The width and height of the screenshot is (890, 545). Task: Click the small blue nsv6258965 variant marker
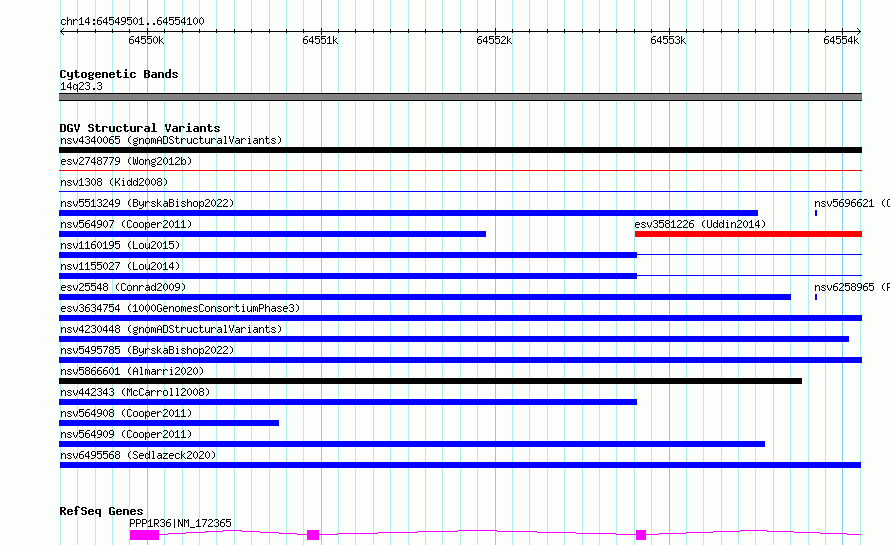pos(816,297)
